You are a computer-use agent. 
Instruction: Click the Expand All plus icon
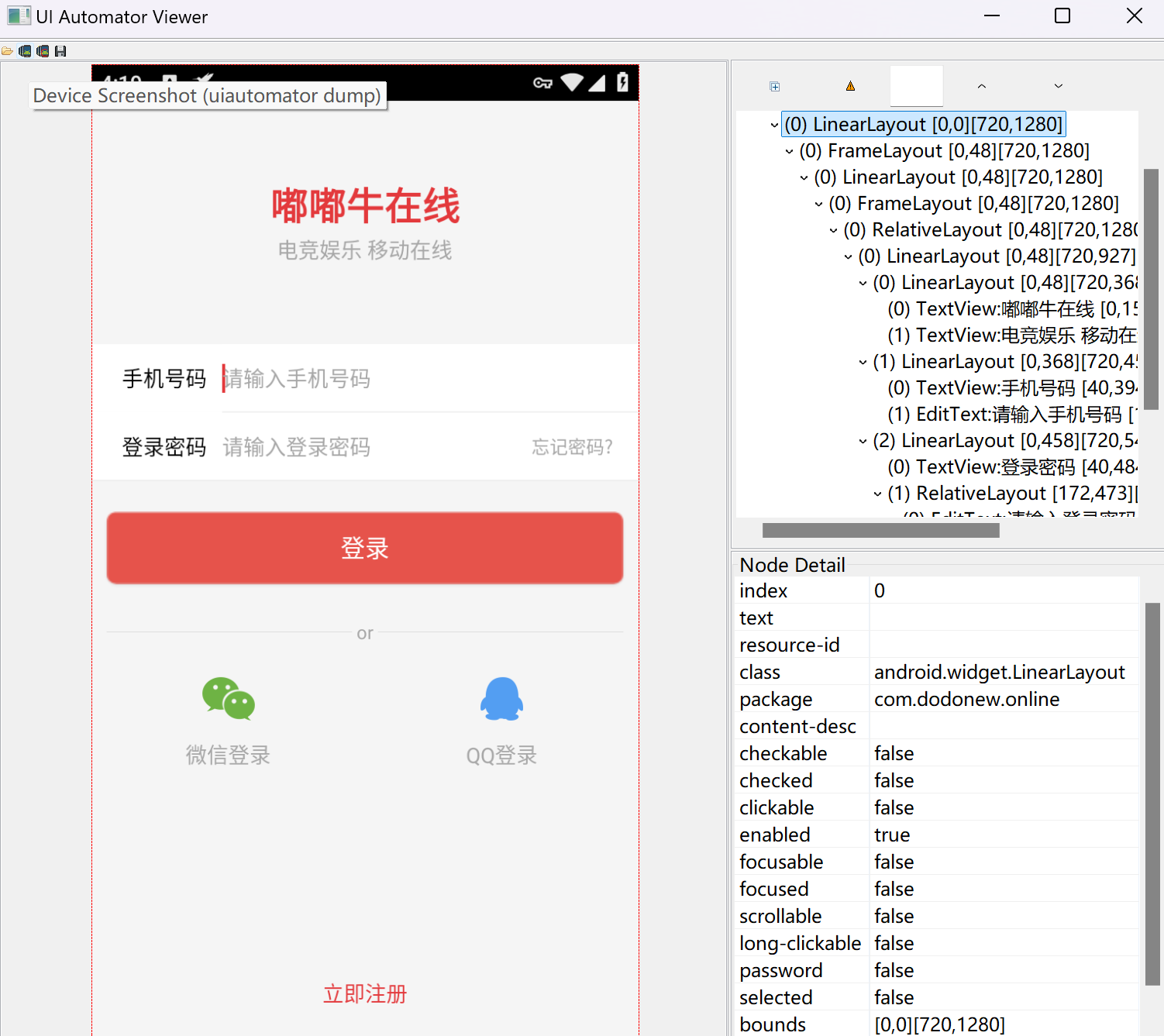(774, 87)
